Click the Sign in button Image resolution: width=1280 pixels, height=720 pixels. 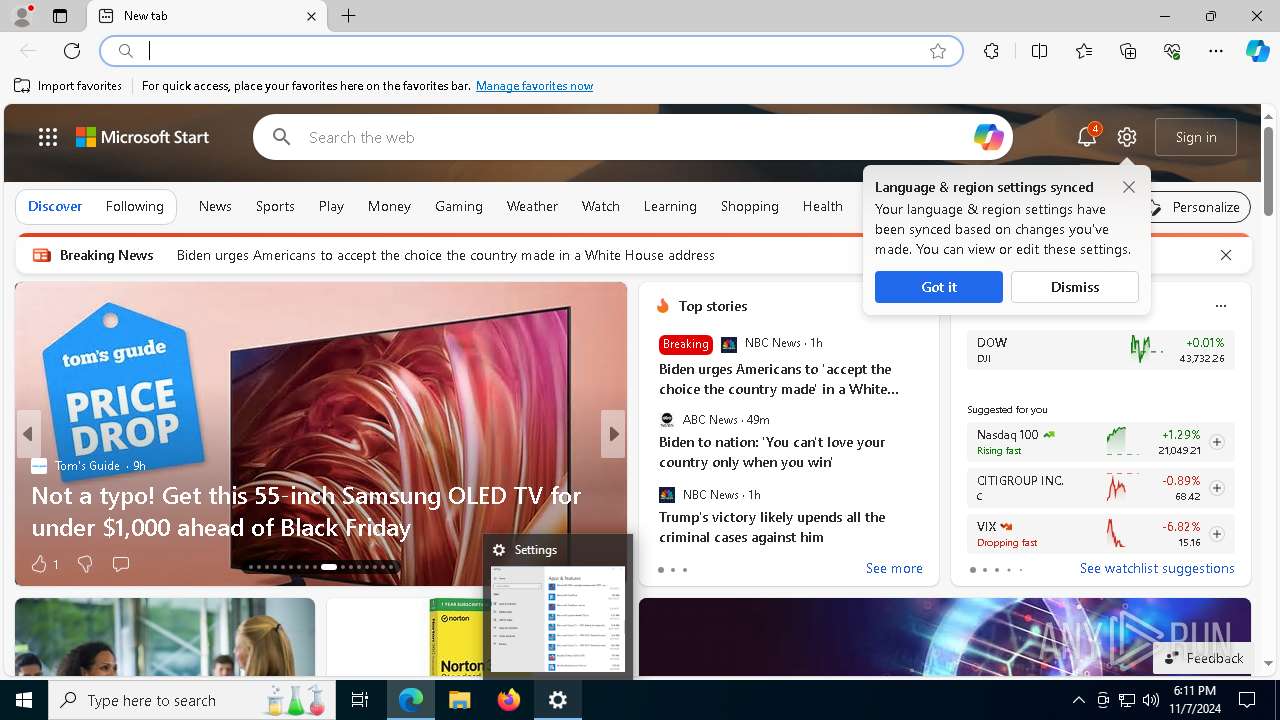[1196, 137]
